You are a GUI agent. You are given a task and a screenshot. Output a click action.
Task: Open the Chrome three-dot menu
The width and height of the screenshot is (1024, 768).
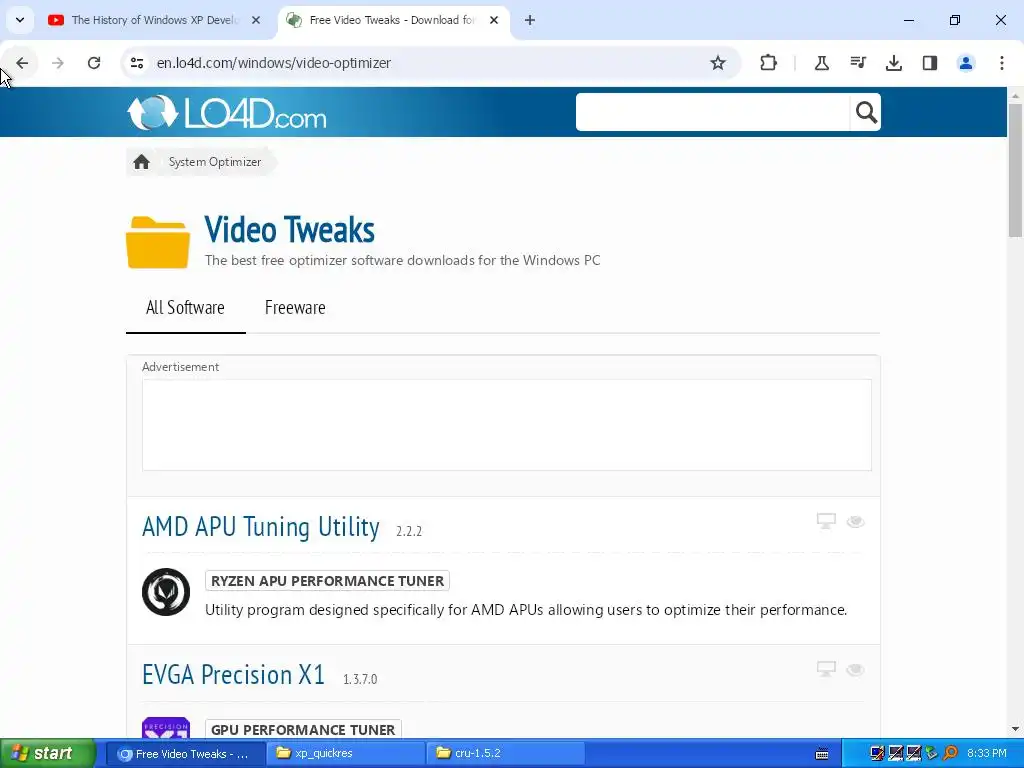point(1002,63)
